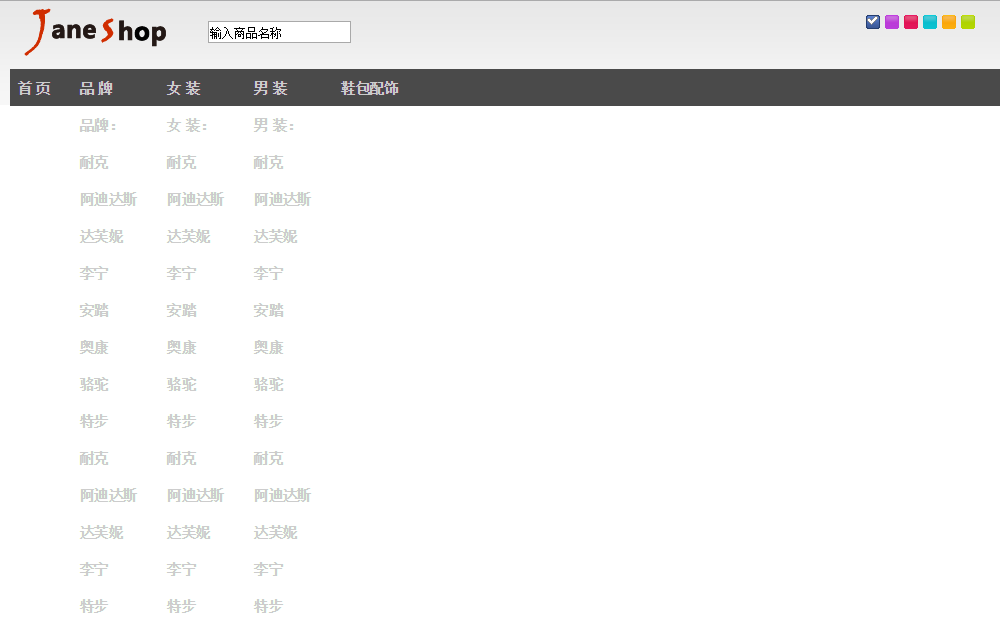The width and height of the screenshot is (1000, 627).
Task: Open 奥康 in the 男装 column
Action: point(268,348)
